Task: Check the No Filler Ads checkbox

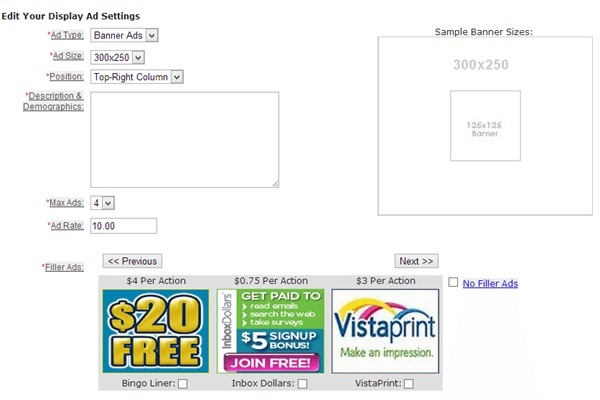Action: point(453,282)
